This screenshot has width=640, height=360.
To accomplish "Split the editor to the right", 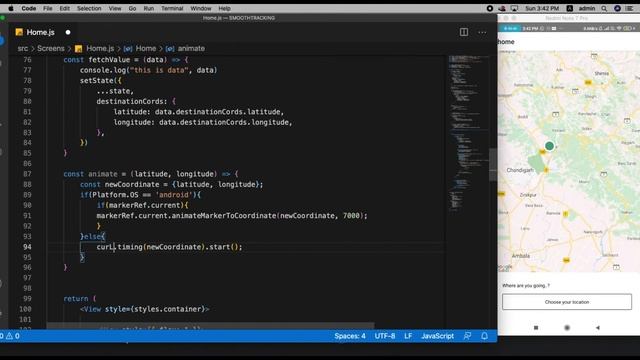I will coord(464,32).
